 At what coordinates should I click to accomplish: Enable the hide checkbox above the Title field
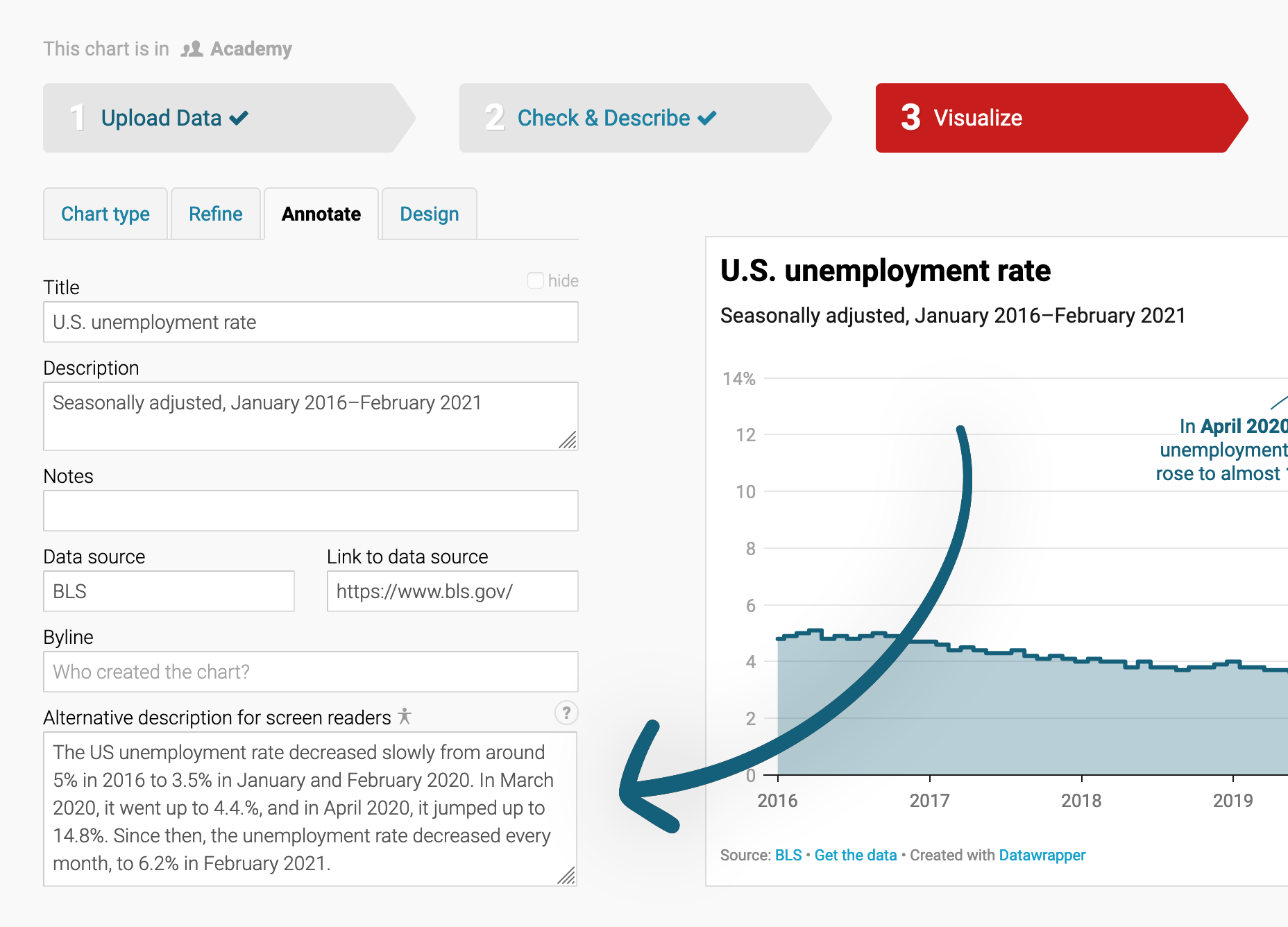(535, 280)
